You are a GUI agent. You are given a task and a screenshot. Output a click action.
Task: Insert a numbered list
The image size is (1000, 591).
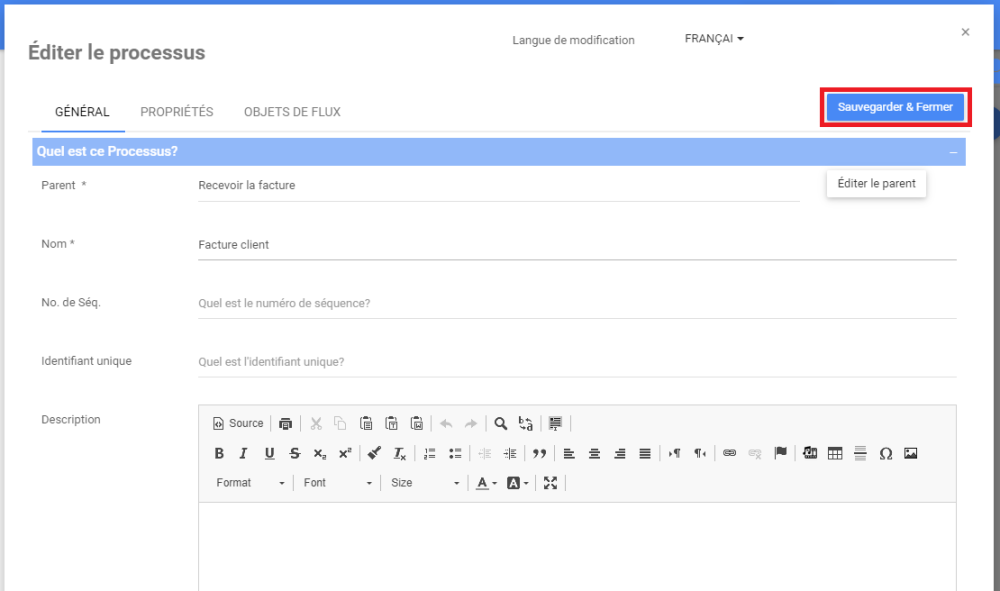tap(430, 453)
